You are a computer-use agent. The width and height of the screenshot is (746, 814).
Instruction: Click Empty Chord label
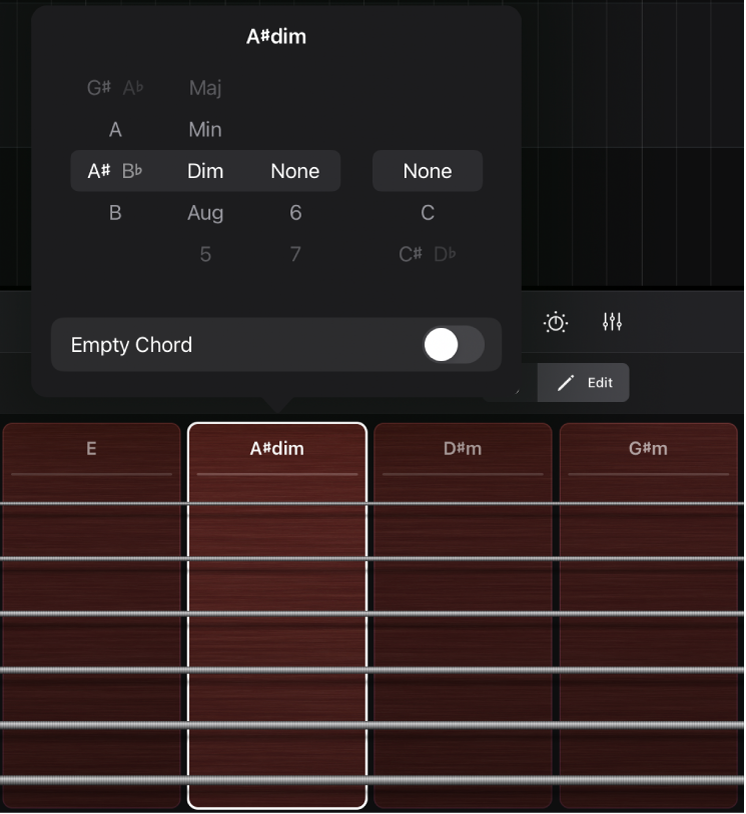coord(131,345)
